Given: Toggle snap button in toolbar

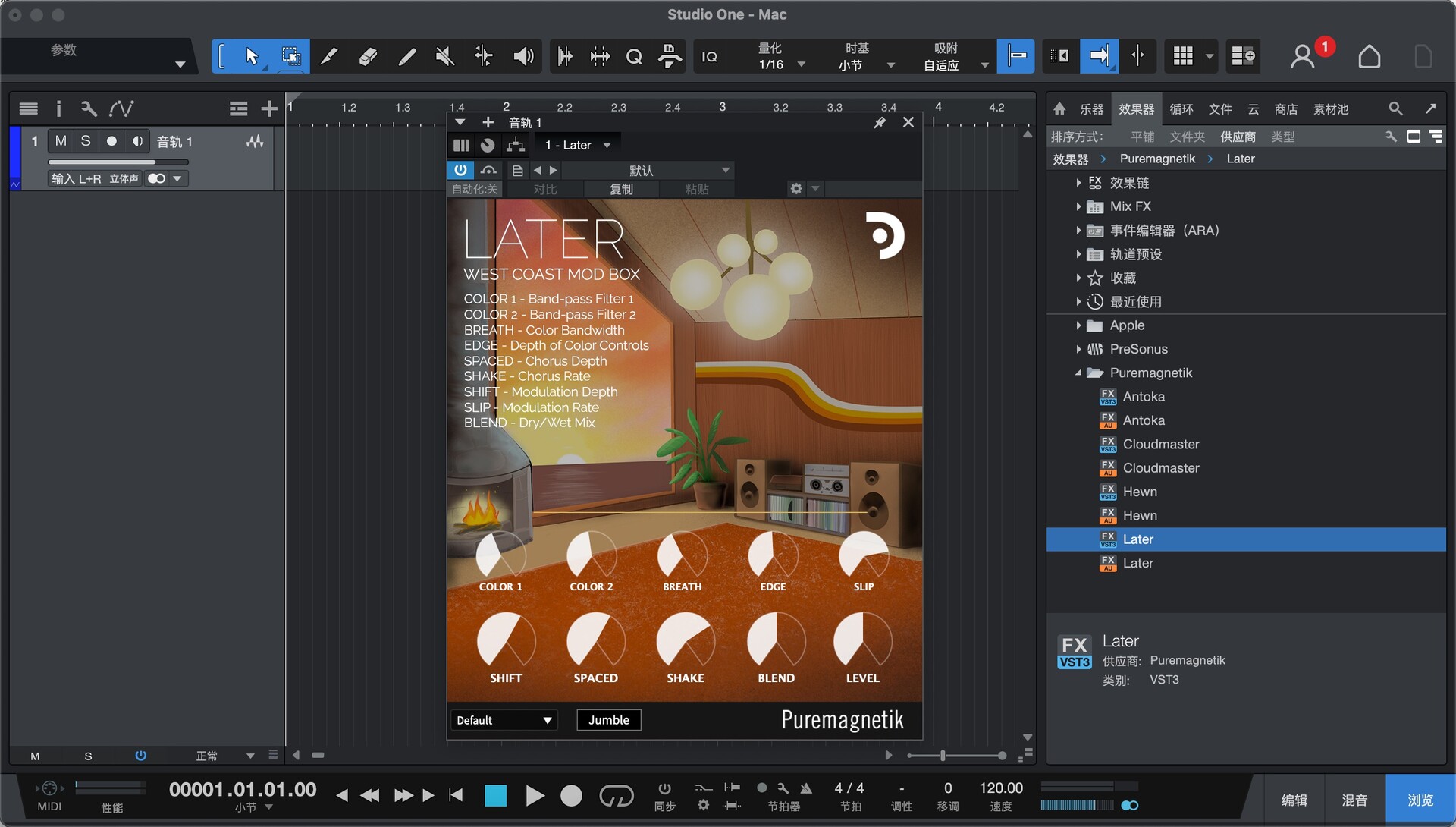Looking at the screenshot, I should tap(1015, 56).
